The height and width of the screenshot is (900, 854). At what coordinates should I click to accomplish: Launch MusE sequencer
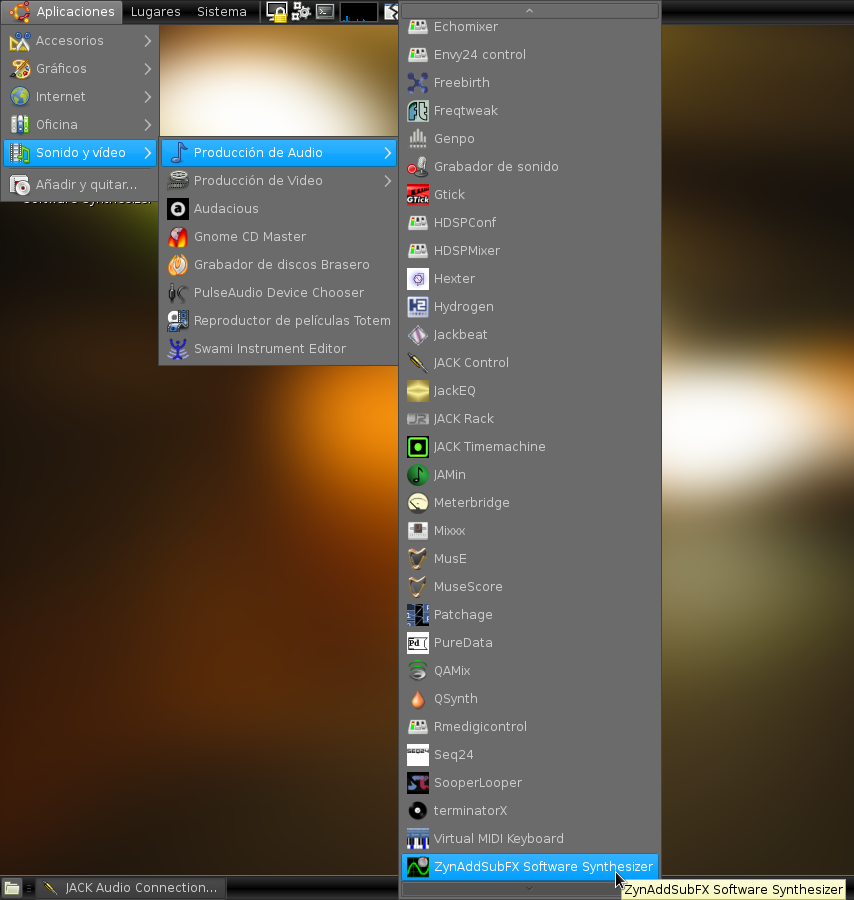(x=530, y=559)
